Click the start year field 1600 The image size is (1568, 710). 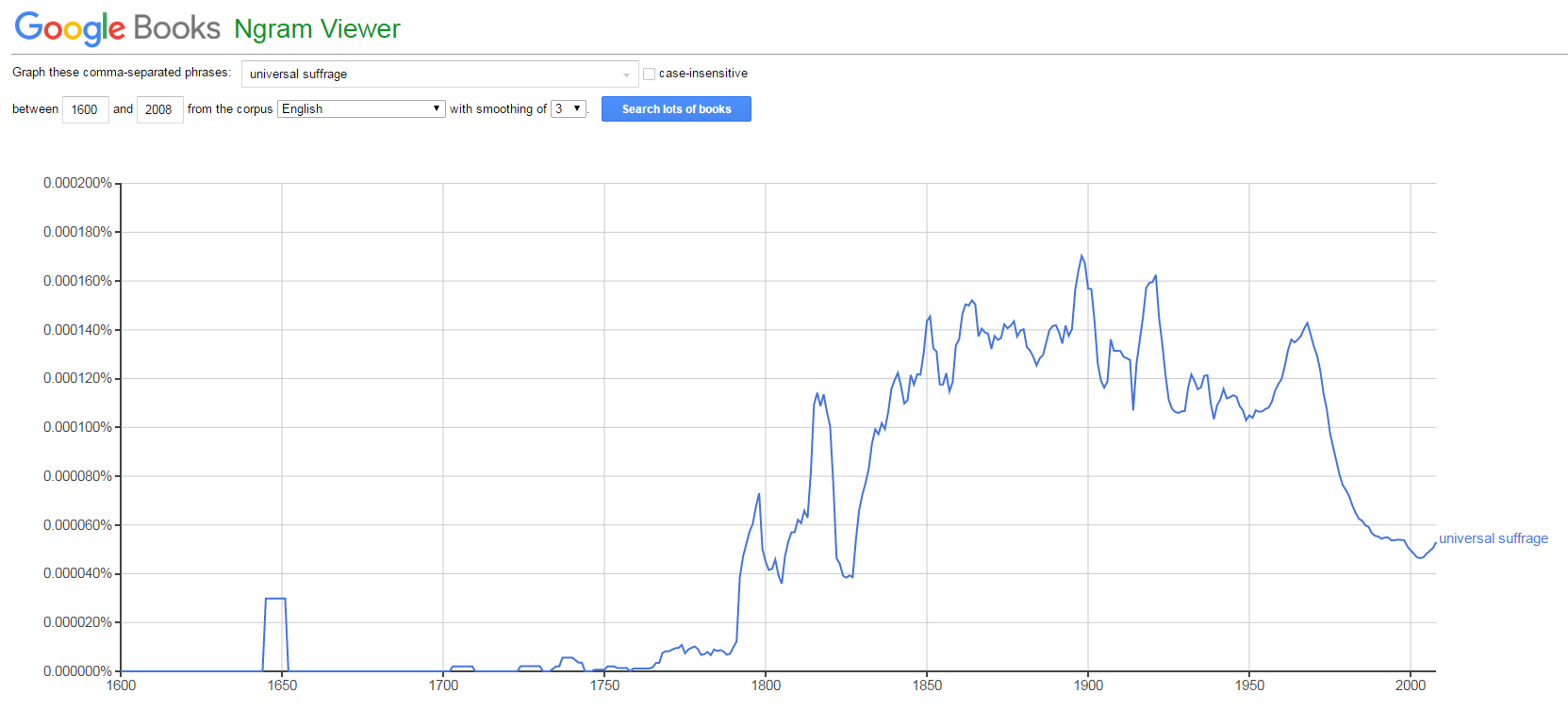pos(85,109)
